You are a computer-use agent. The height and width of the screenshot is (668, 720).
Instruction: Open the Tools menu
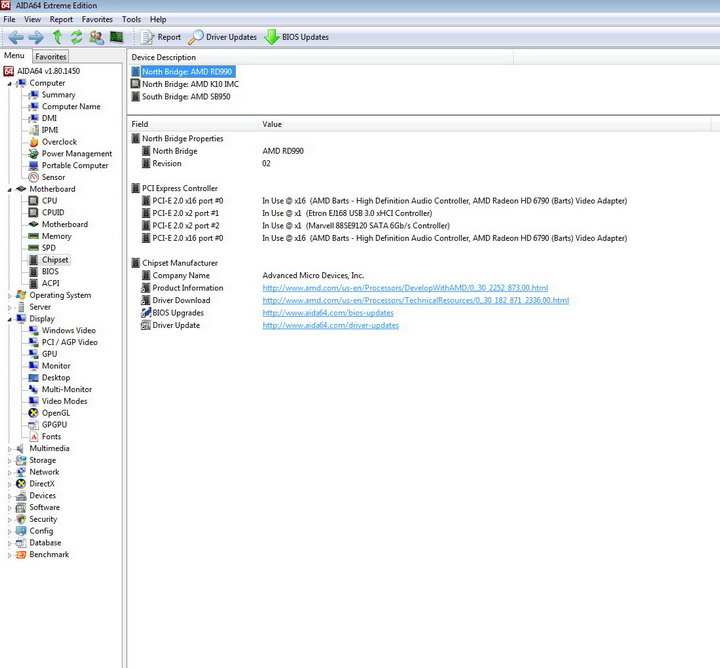click(131, 19)
